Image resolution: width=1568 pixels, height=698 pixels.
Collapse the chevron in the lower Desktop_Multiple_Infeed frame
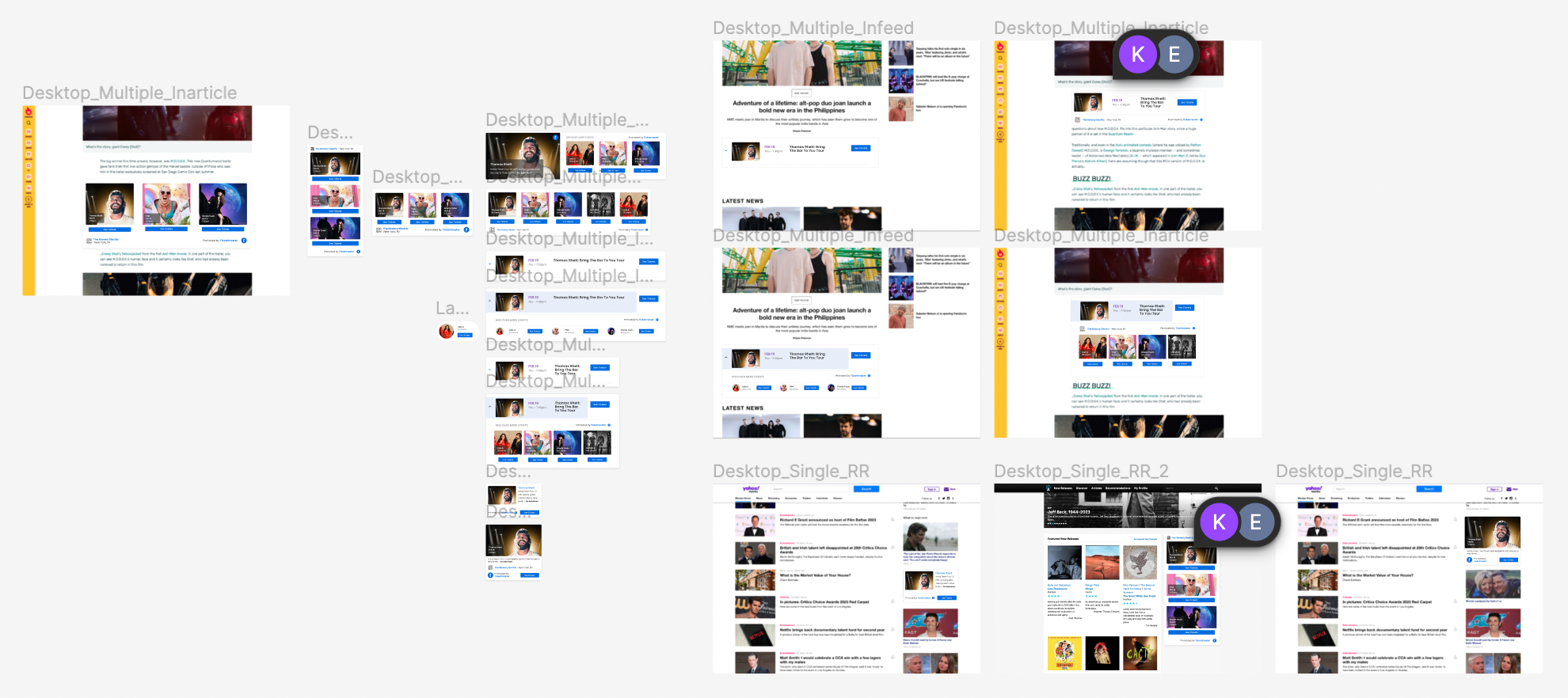click(726, 358)
